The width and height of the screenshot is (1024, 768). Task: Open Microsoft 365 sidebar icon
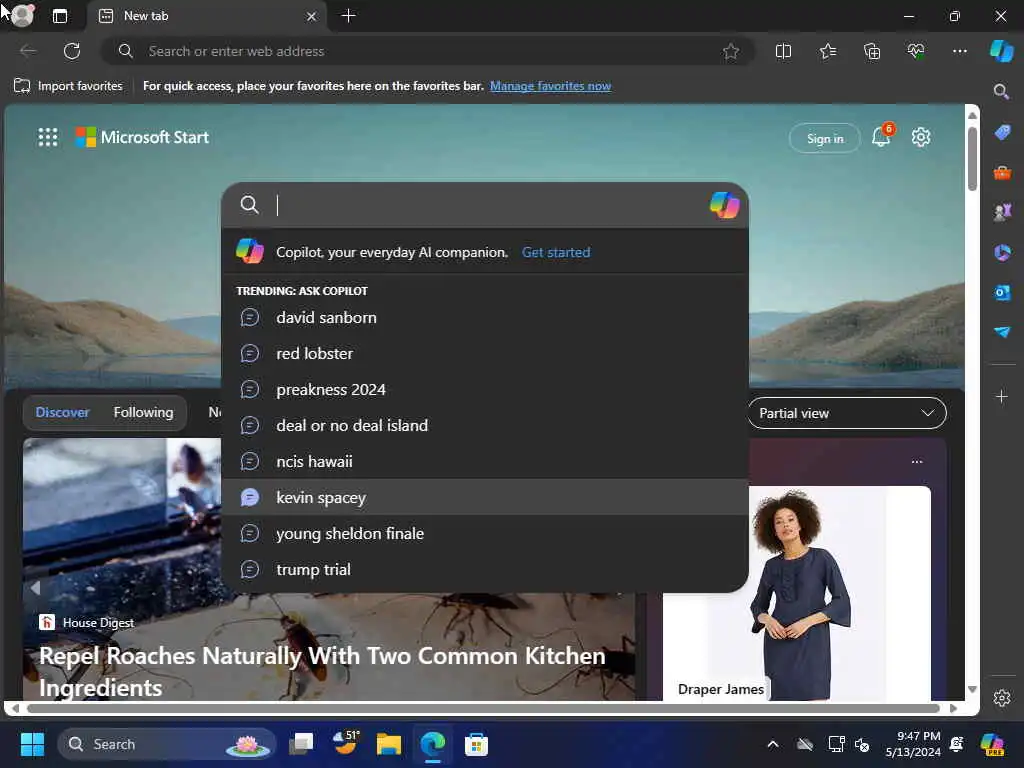point(1002,252)
